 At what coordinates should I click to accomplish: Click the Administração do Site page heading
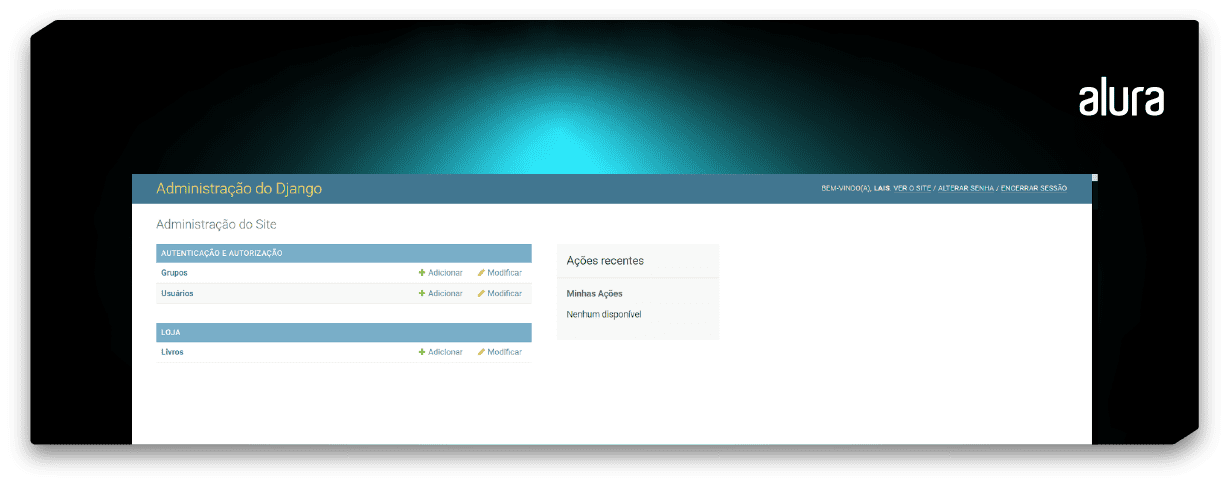click(216, 225)
